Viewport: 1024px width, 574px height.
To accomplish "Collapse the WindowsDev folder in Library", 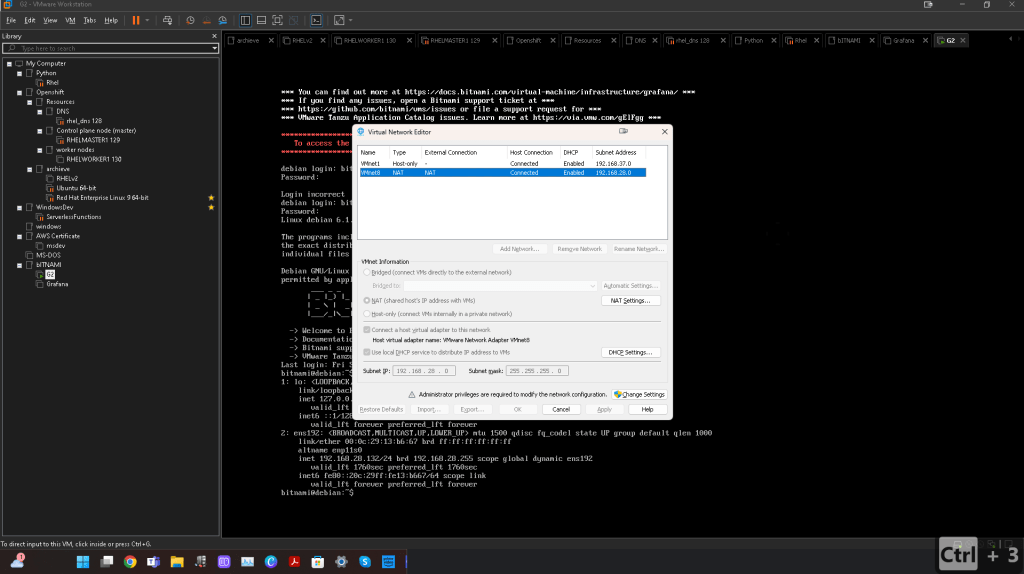I will tap(20, 208).
